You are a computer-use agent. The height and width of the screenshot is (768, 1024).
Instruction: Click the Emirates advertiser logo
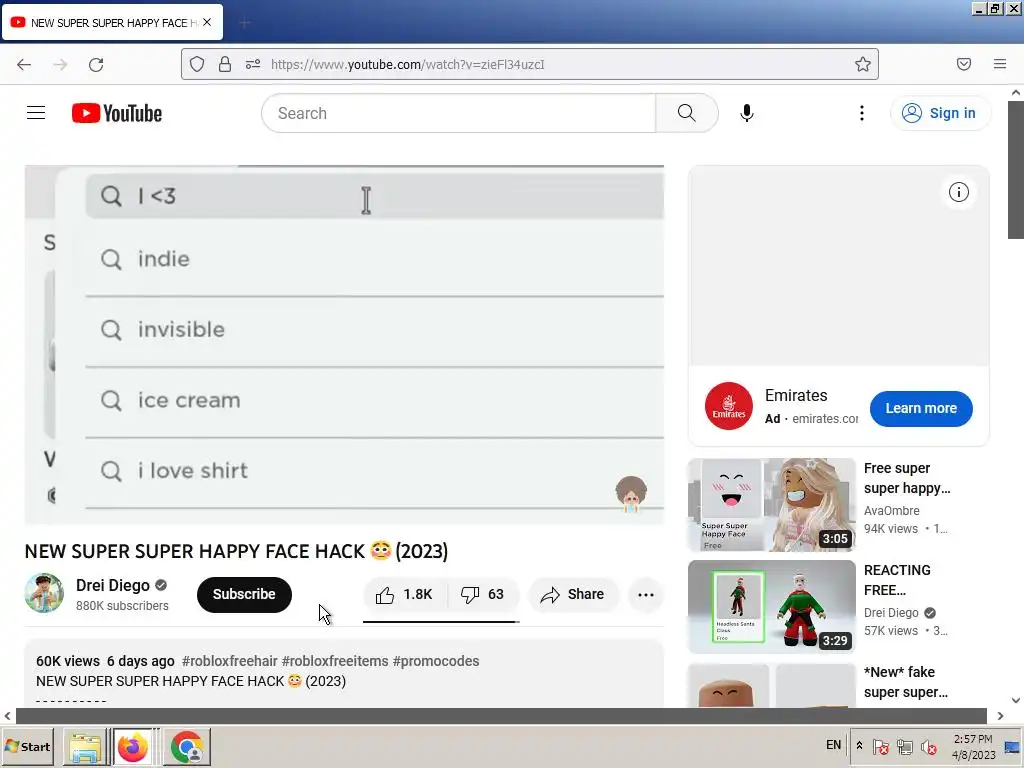(729, 406)
